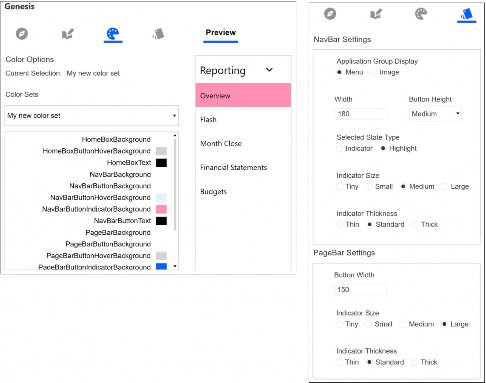The height and width of the screenshot is (383, 486).
Task: Click the NavBarButtonHoverBackground light blue swatch
Action: click(161, 197)
